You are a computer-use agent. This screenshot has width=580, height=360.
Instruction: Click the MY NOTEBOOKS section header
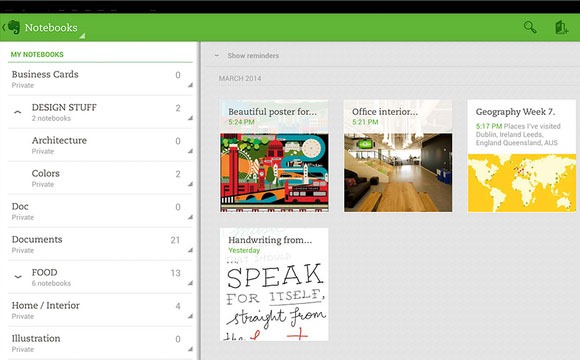tap(37, 54)
